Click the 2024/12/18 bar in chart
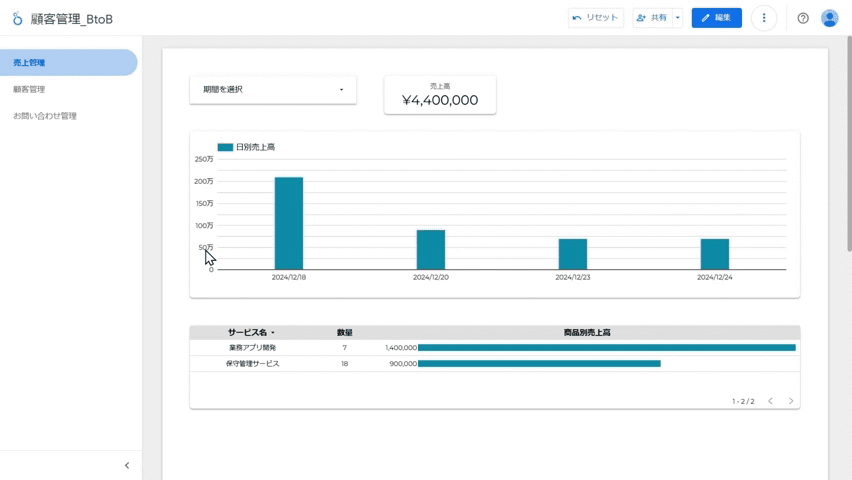Image resolution: width=852 pixels, height=480 pixels. click(289, 223)
